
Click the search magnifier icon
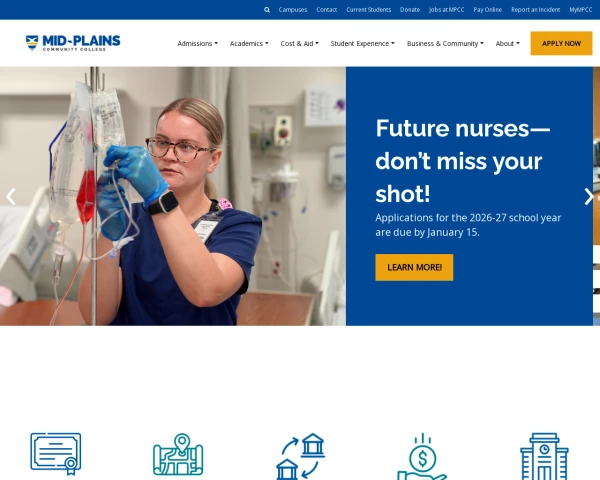click(267, 10)
